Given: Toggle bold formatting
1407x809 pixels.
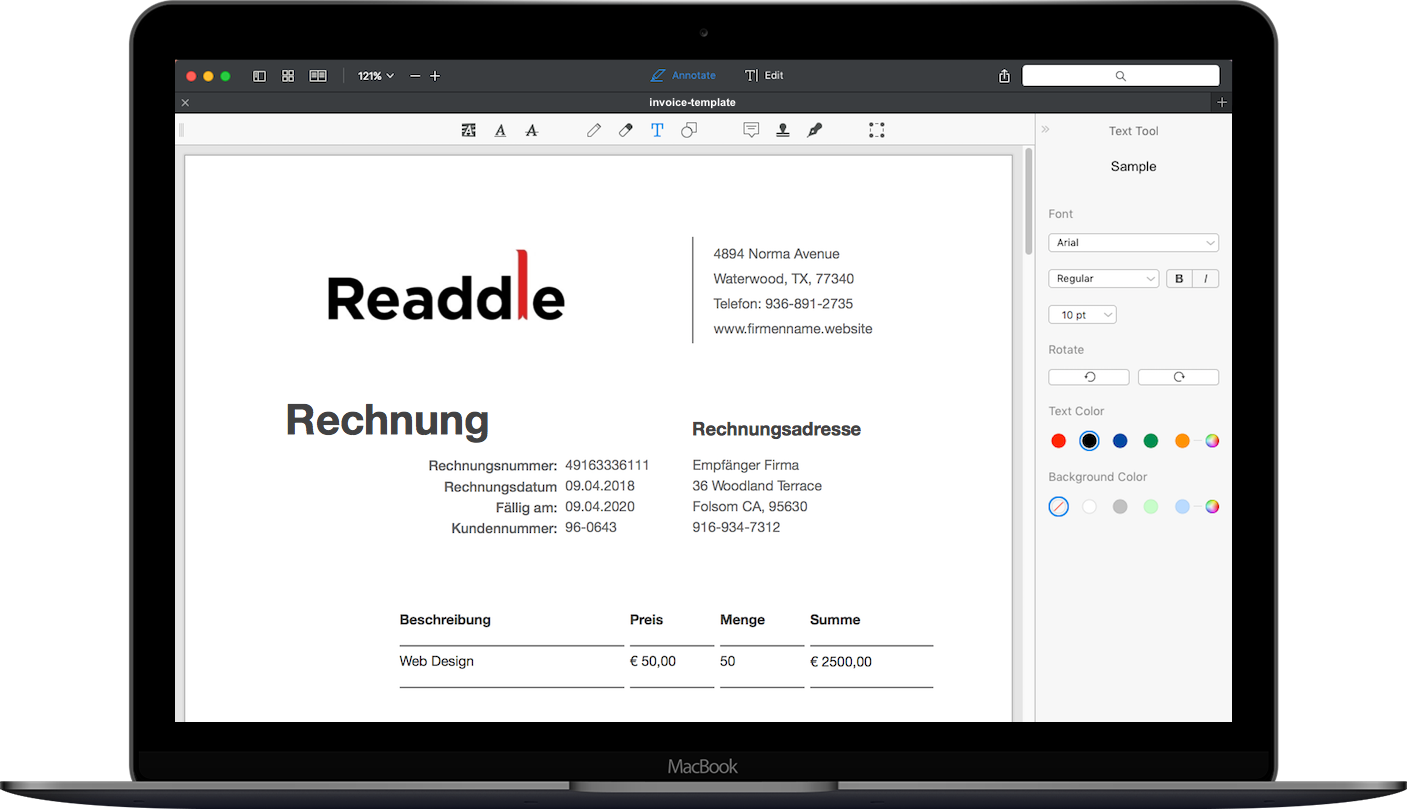Looking at the screenshot, I should pyautogui.click(x=1179, y=279).
